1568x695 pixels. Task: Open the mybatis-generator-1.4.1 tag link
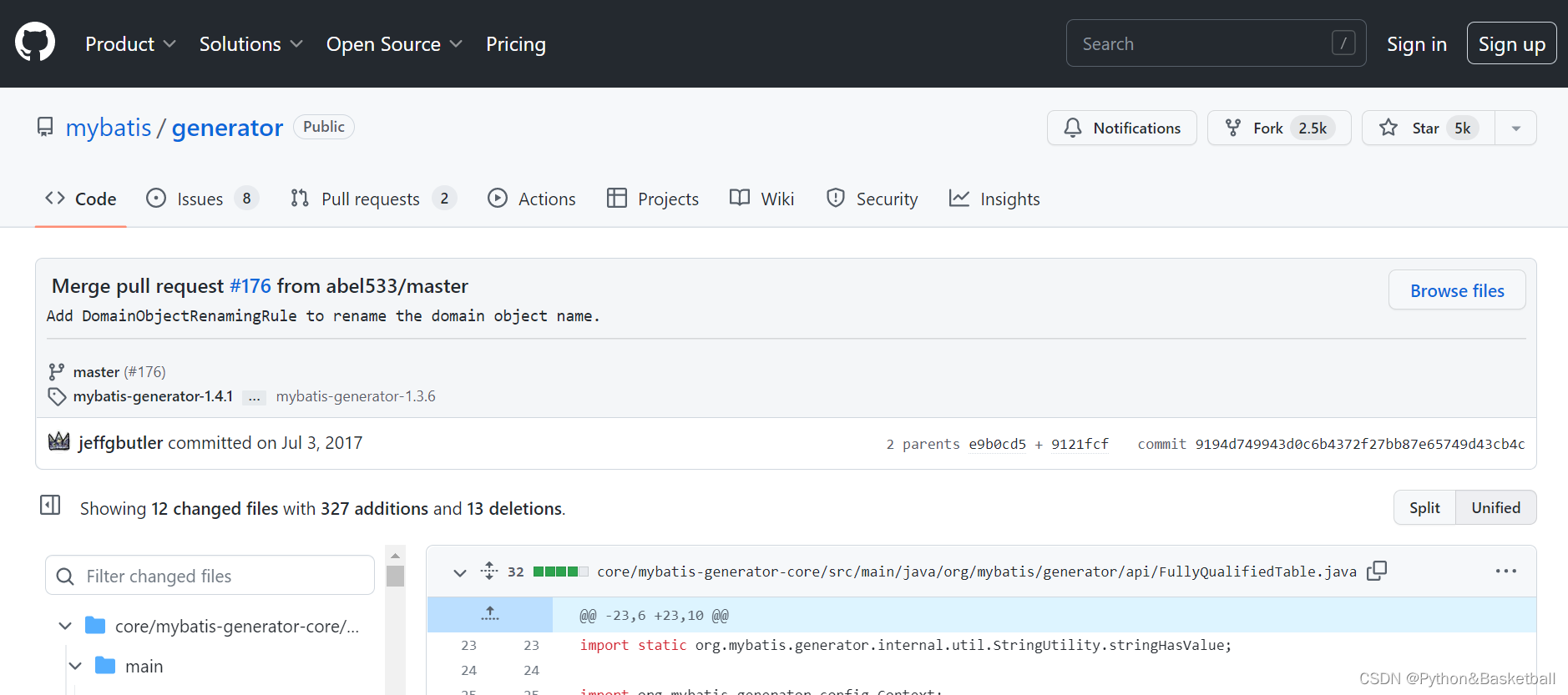(x=153, y=396)
